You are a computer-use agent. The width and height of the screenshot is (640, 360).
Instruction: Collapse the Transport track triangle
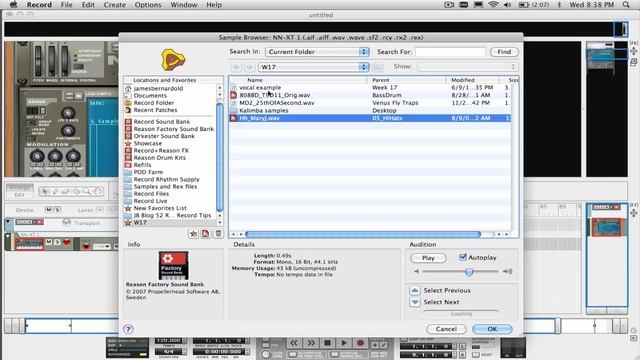pos(8,222)
